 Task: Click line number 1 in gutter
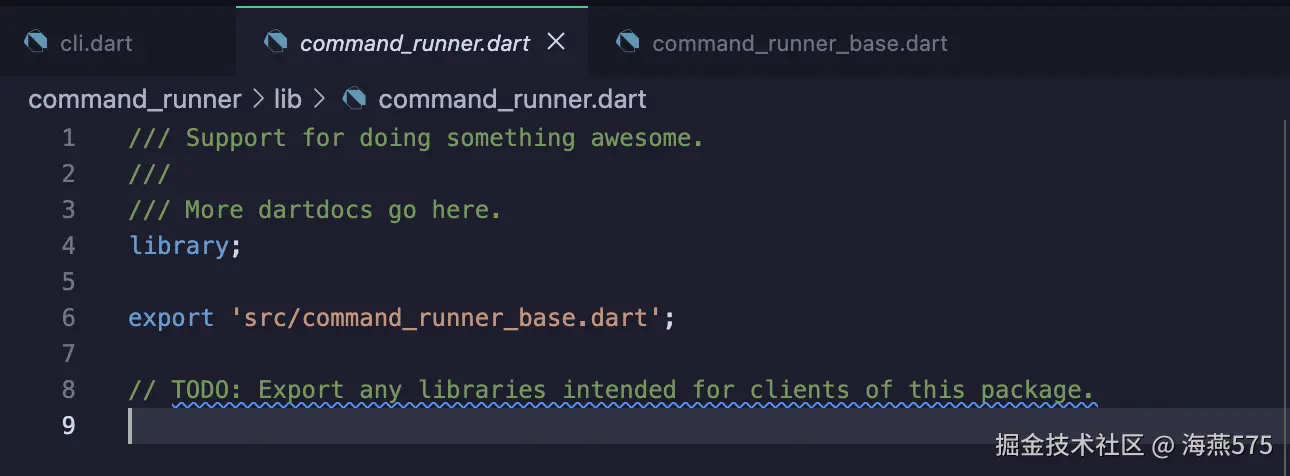point(68,138)
